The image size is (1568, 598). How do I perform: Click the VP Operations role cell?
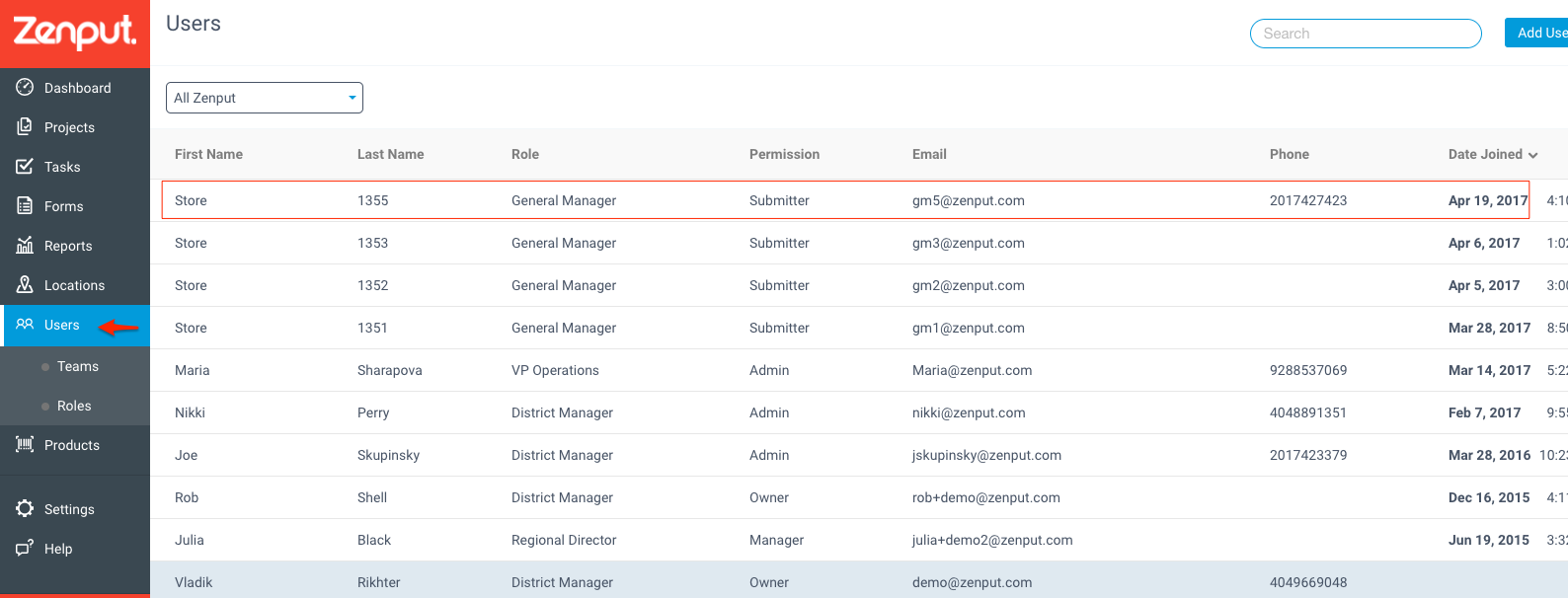(x=555, y=370)
